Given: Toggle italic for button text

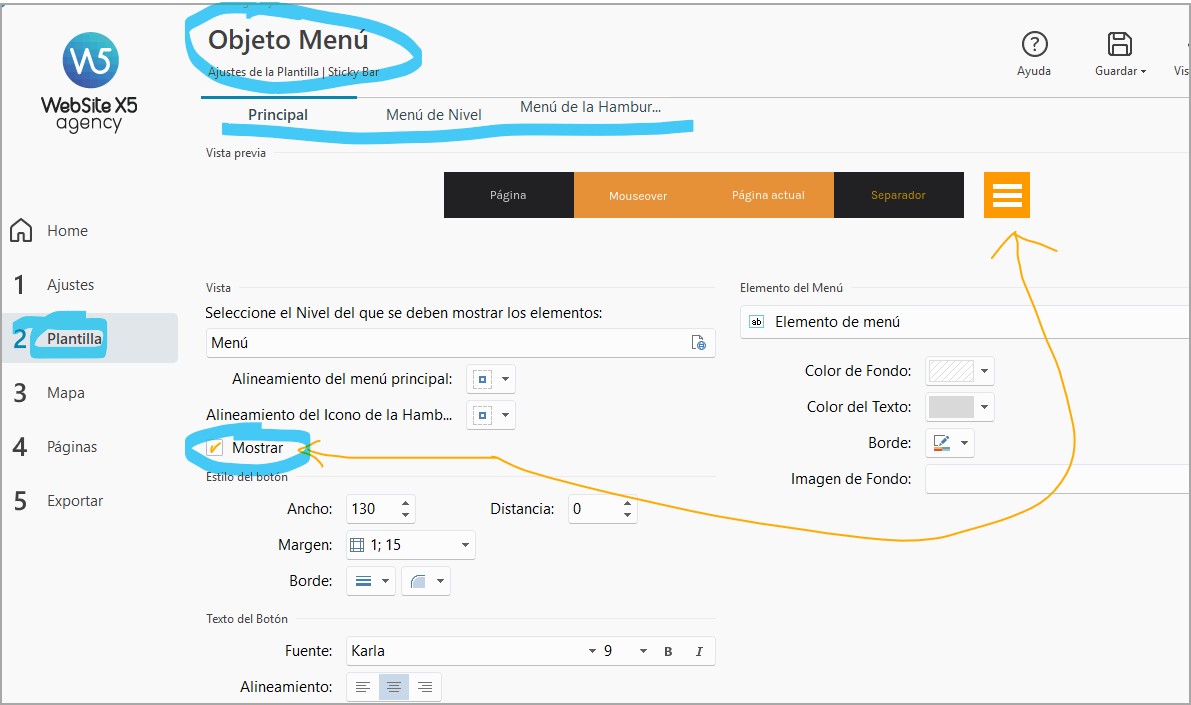Looking at the screenshot, I should [699, 652].
